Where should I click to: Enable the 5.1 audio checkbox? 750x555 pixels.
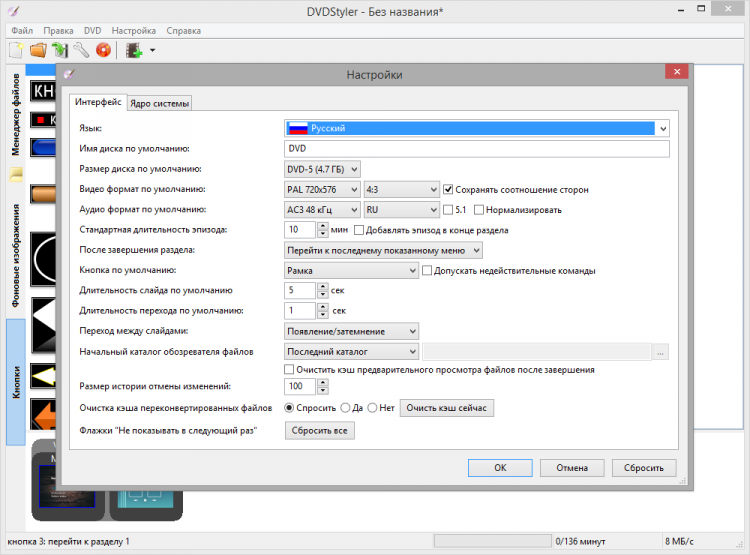click(x=448, y=210)
